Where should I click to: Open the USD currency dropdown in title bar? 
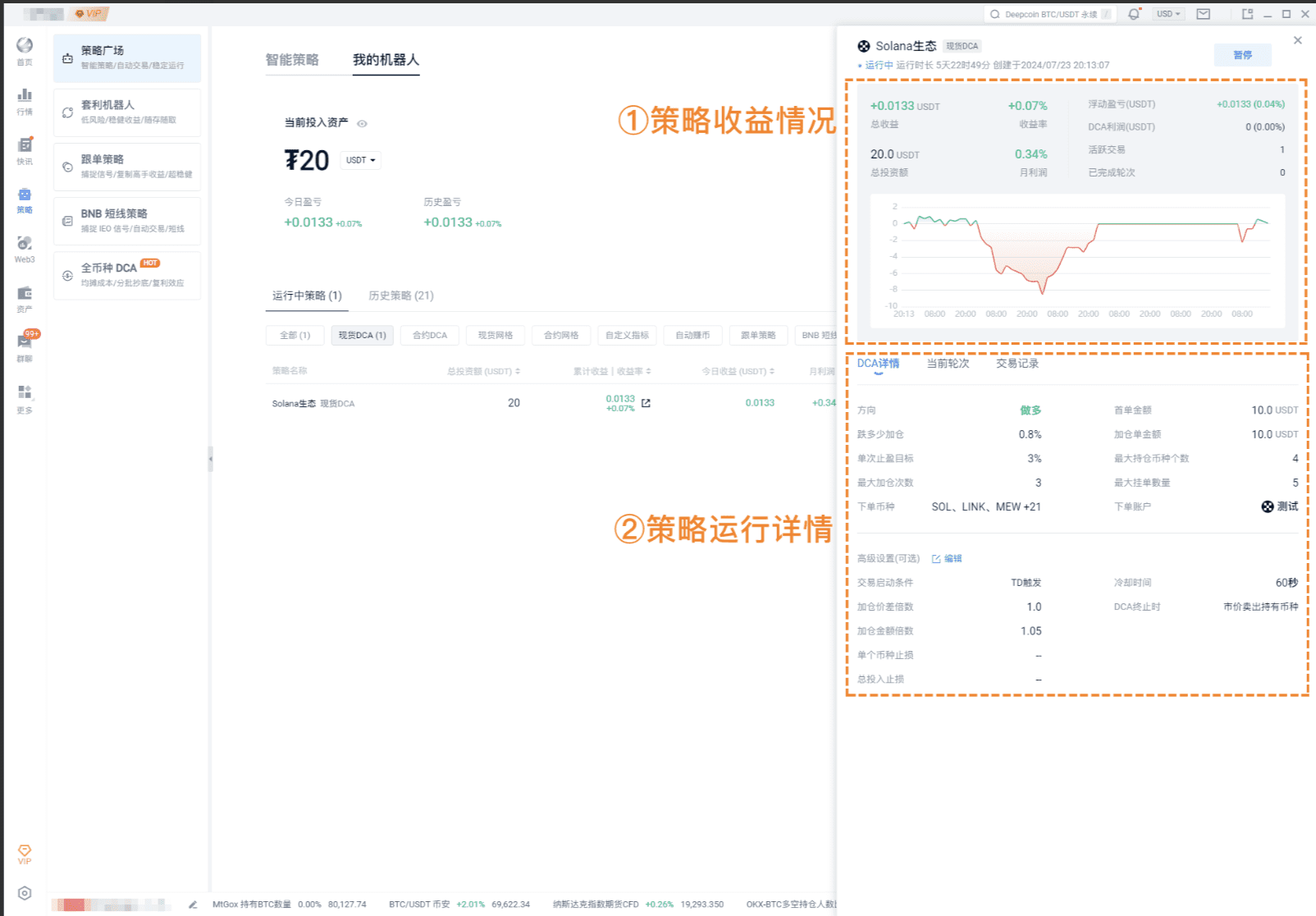(x=1168, y=14)
